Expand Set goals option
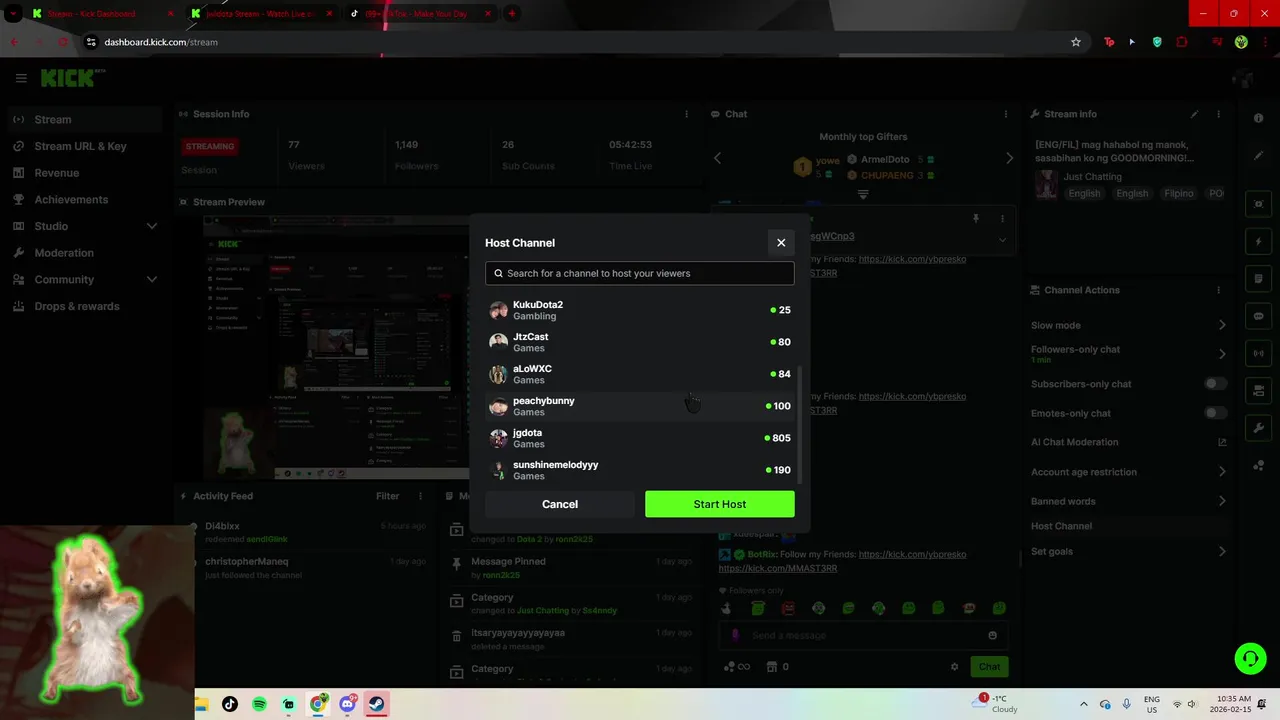 [1222, 551]
